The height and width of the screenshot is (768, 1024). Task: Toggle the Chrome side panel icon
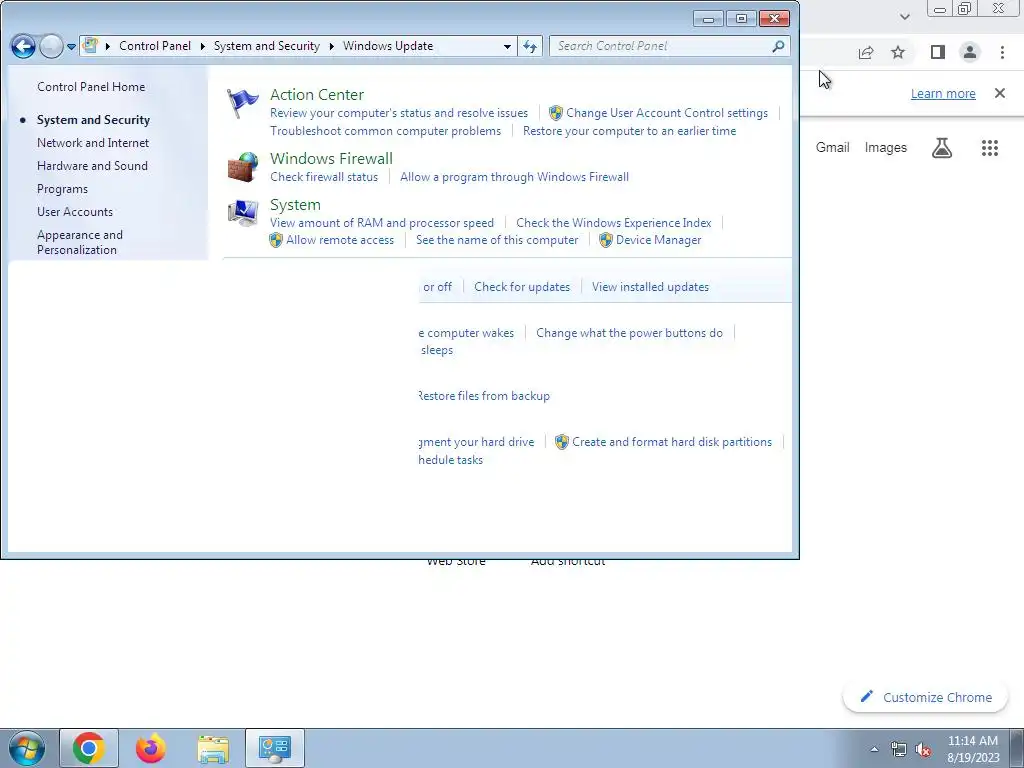938,52
